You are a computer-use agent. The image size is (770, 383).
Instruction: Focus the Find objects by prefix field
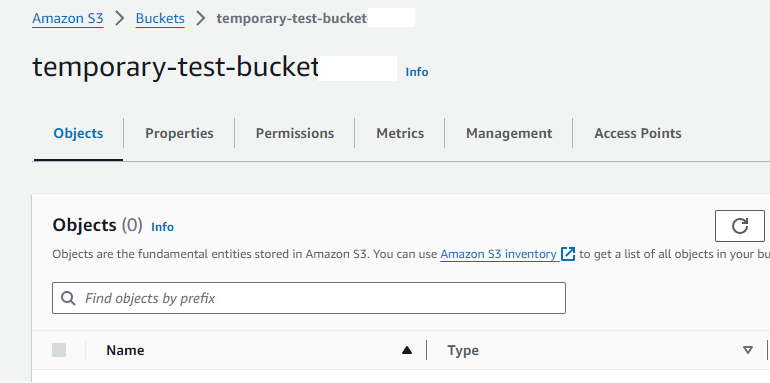click(309, 298)
